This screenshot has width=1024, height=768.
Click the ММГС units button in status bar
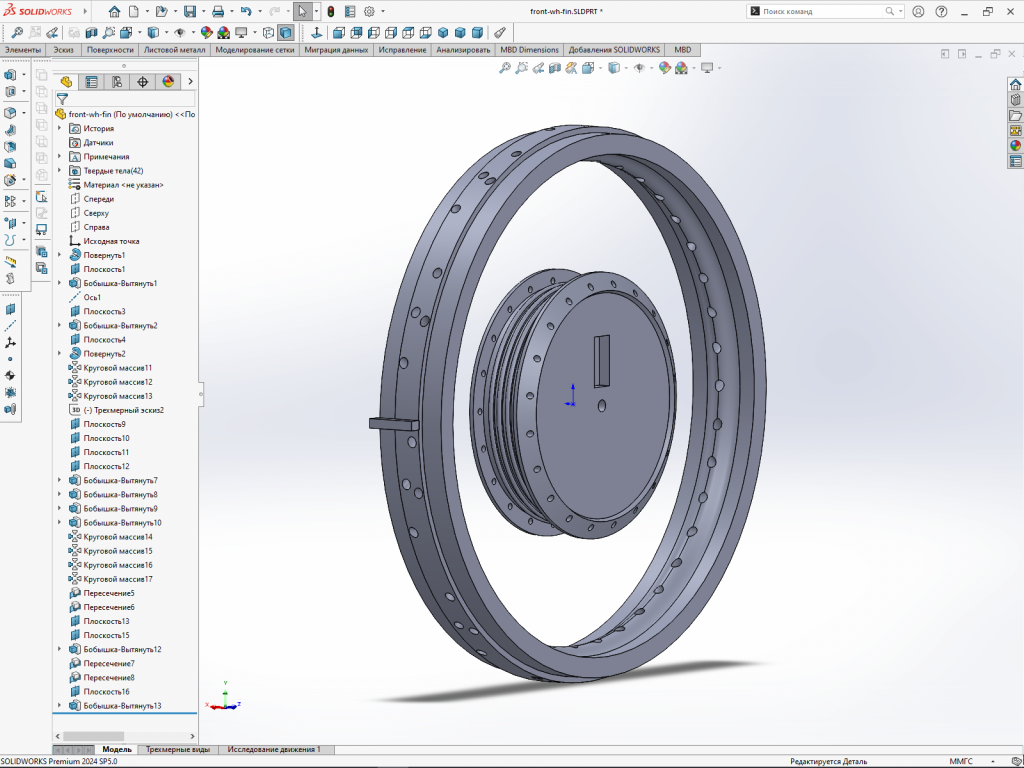[960, 761]
